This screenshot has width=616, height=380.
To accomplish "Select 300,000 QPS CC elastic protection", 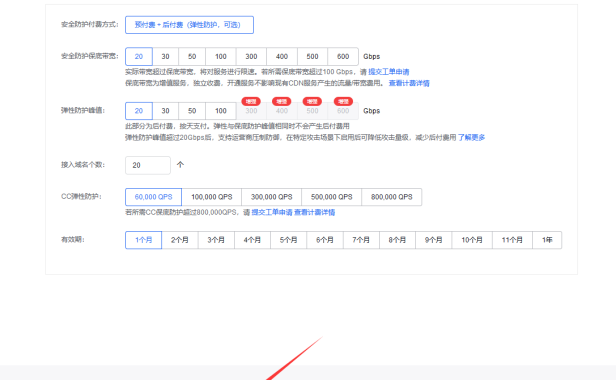I will [271, 197].
